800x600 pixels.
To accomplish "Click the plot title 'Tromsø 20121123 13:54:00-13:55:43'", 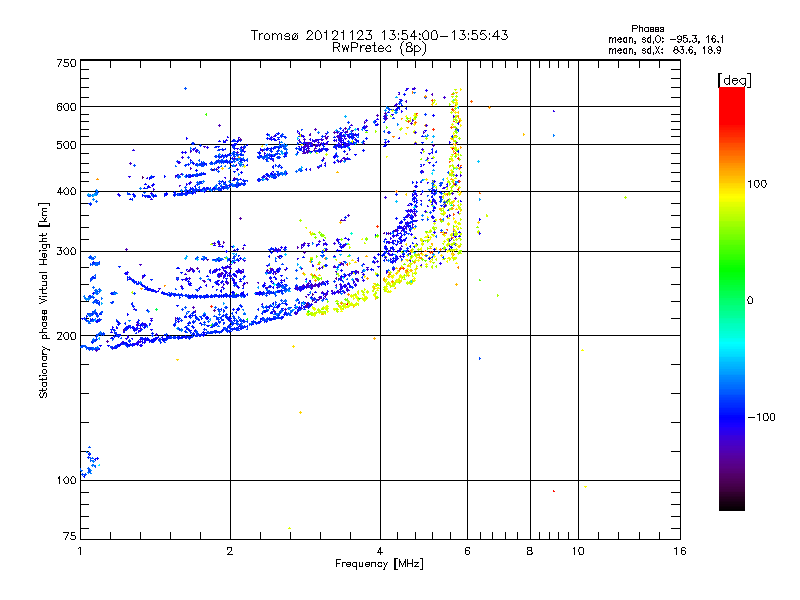I will point(379,35).
